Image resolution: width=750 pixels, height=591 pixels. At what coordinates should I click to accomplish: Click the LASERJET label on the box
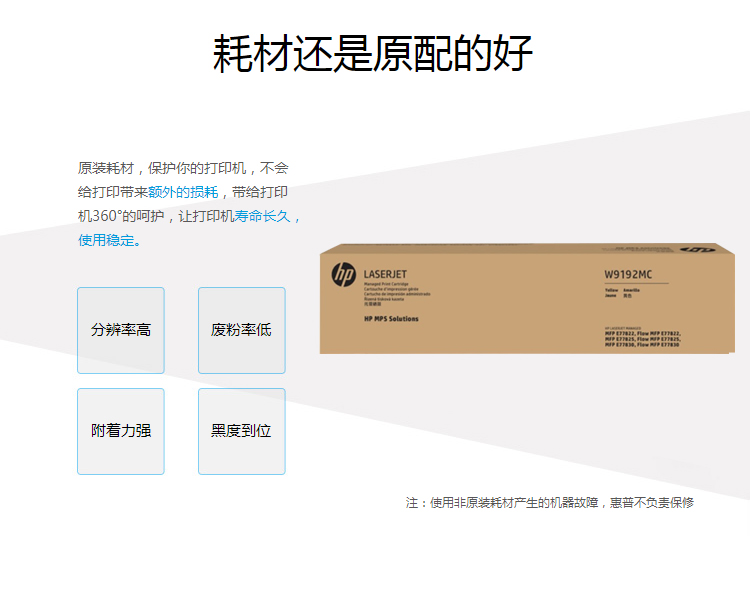pyautogui.click(x=385, y=274)
